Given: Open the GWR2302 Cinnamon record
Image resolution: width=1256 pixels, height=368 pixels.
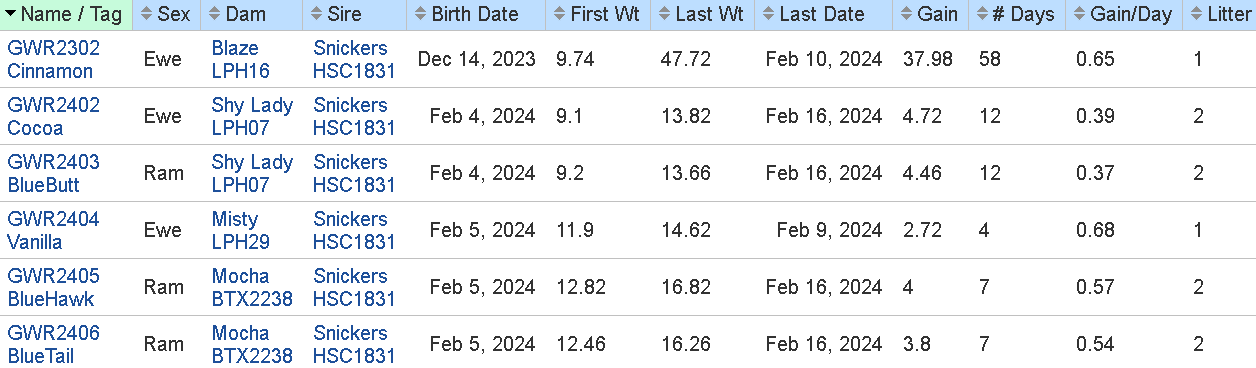Looking at the screenshot, I should tap(54, 60).
